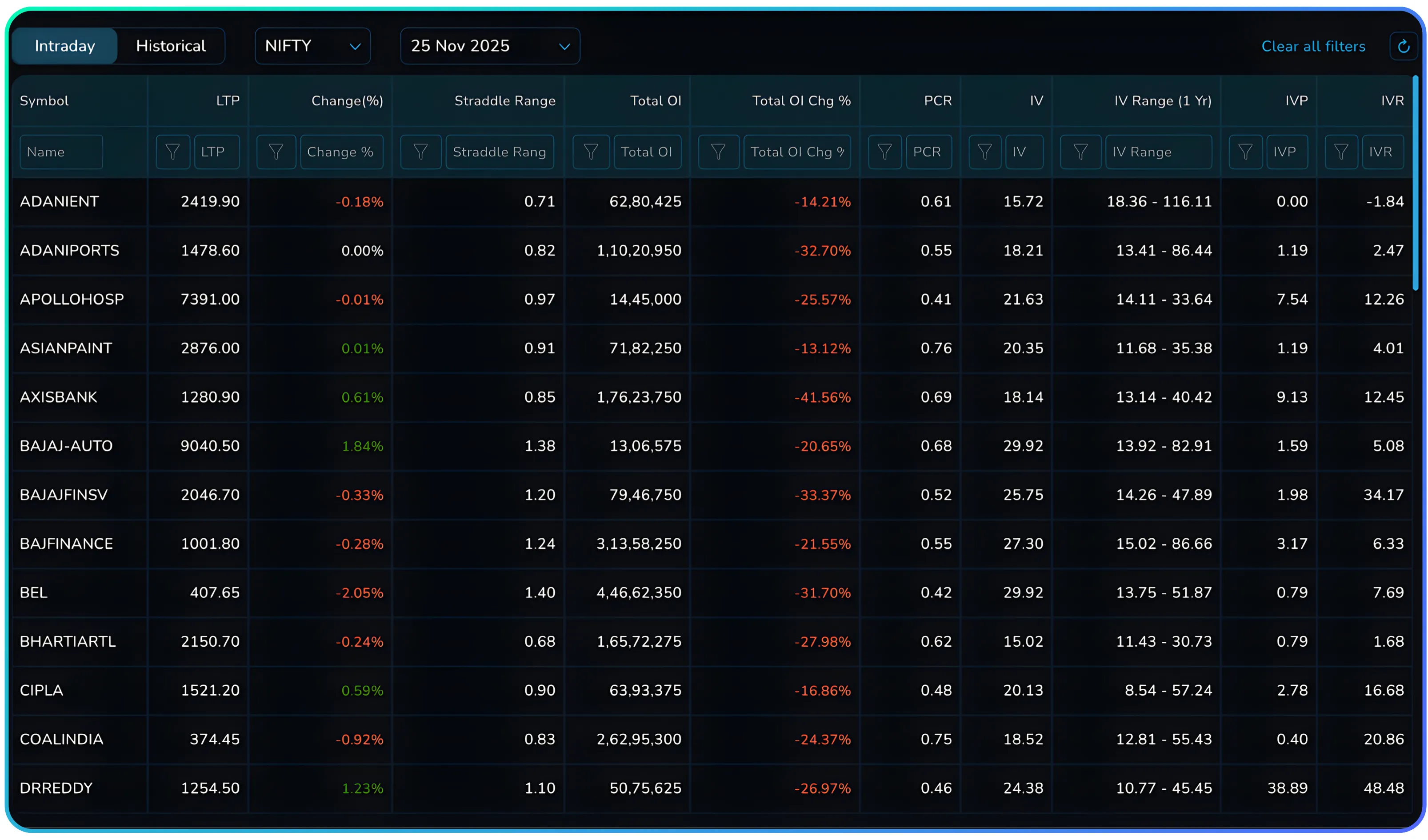Image resolution: width=1428 pixels, height=840 pixels.
Task: Click the IV Range filter icon
Action: click(1080, 152)
